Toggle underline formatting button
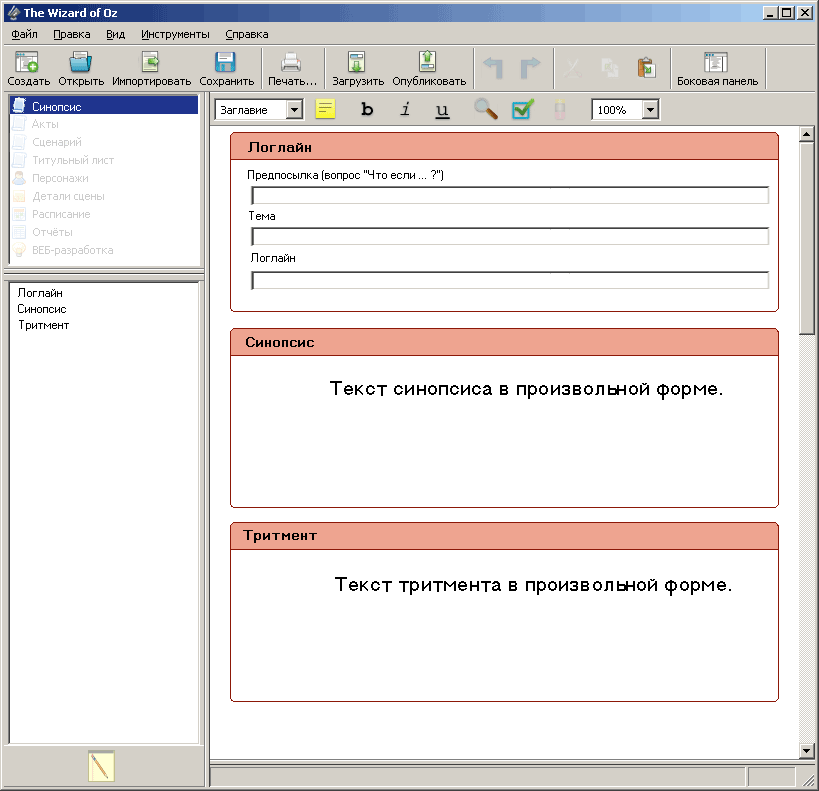 [442, 109]
